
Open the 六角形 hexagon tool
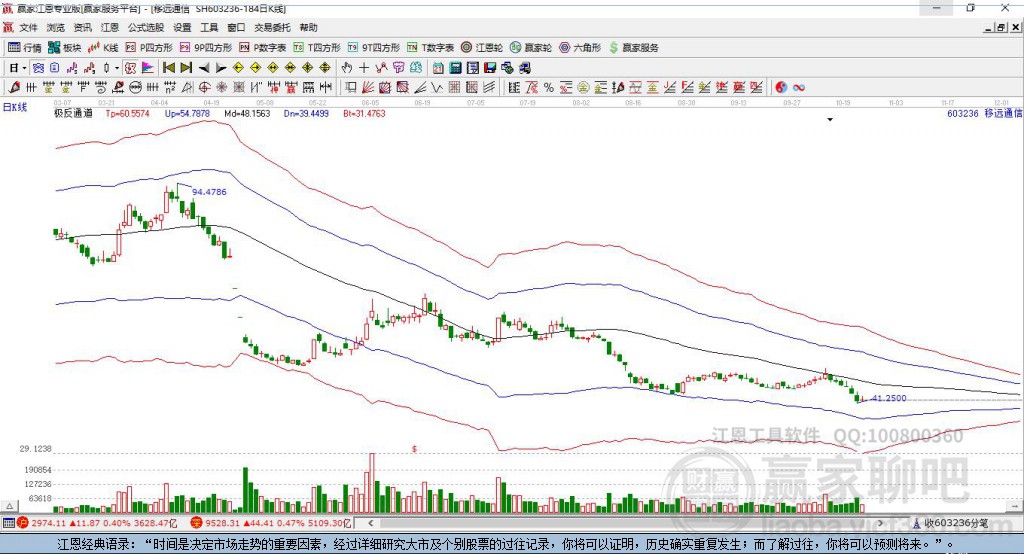[x=580, y=48]
